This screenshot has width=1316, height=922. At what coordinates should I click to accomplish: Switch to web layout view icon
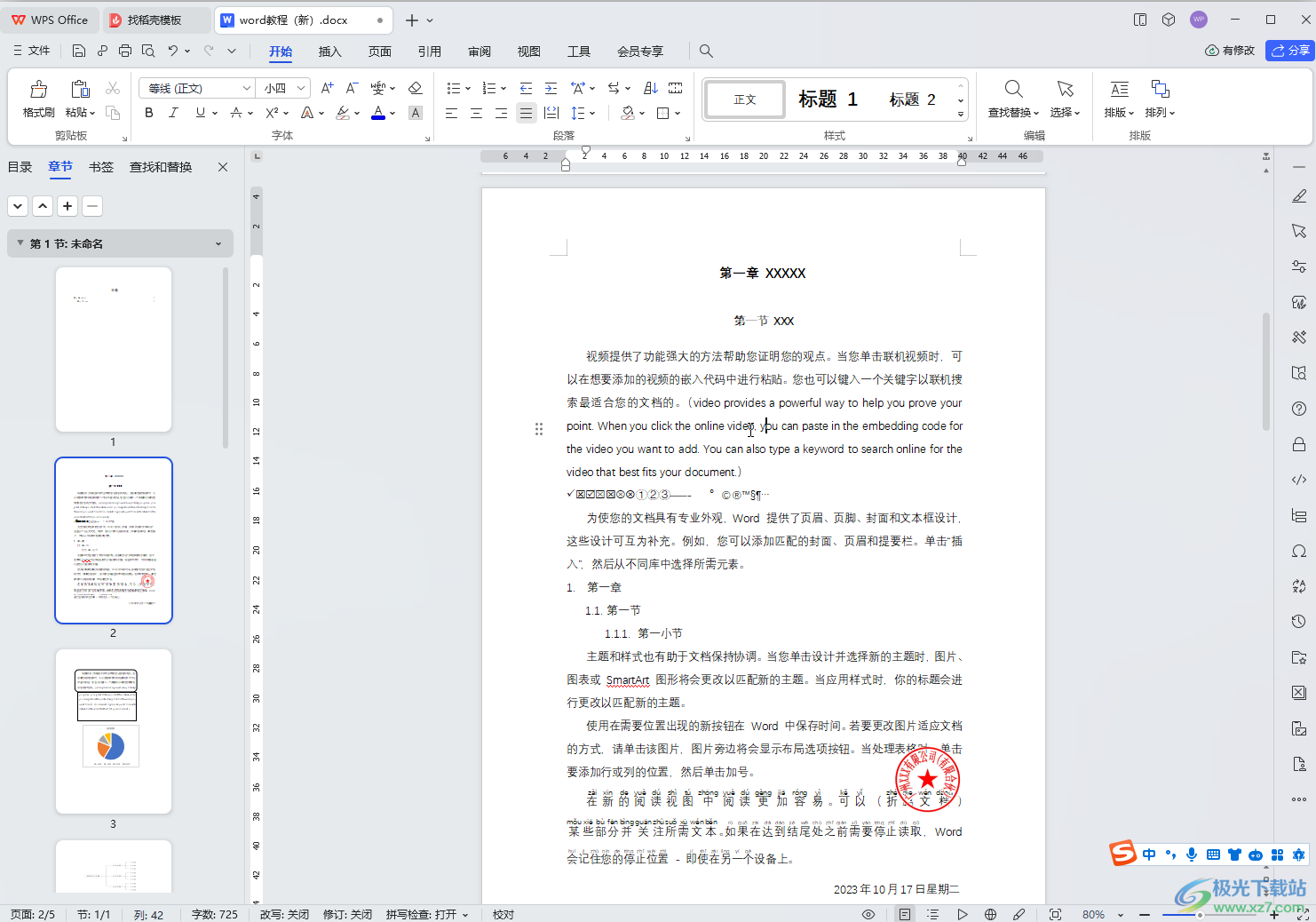click(x=991, y=914)
